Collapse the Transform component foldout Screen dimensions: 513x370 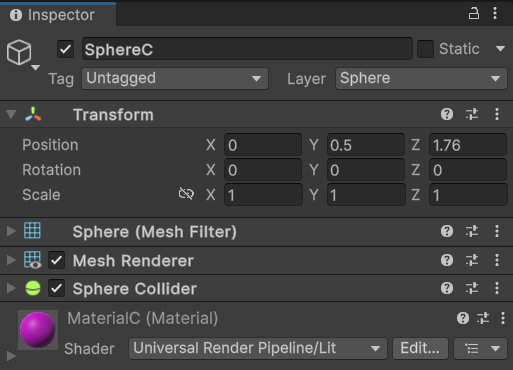11,114
